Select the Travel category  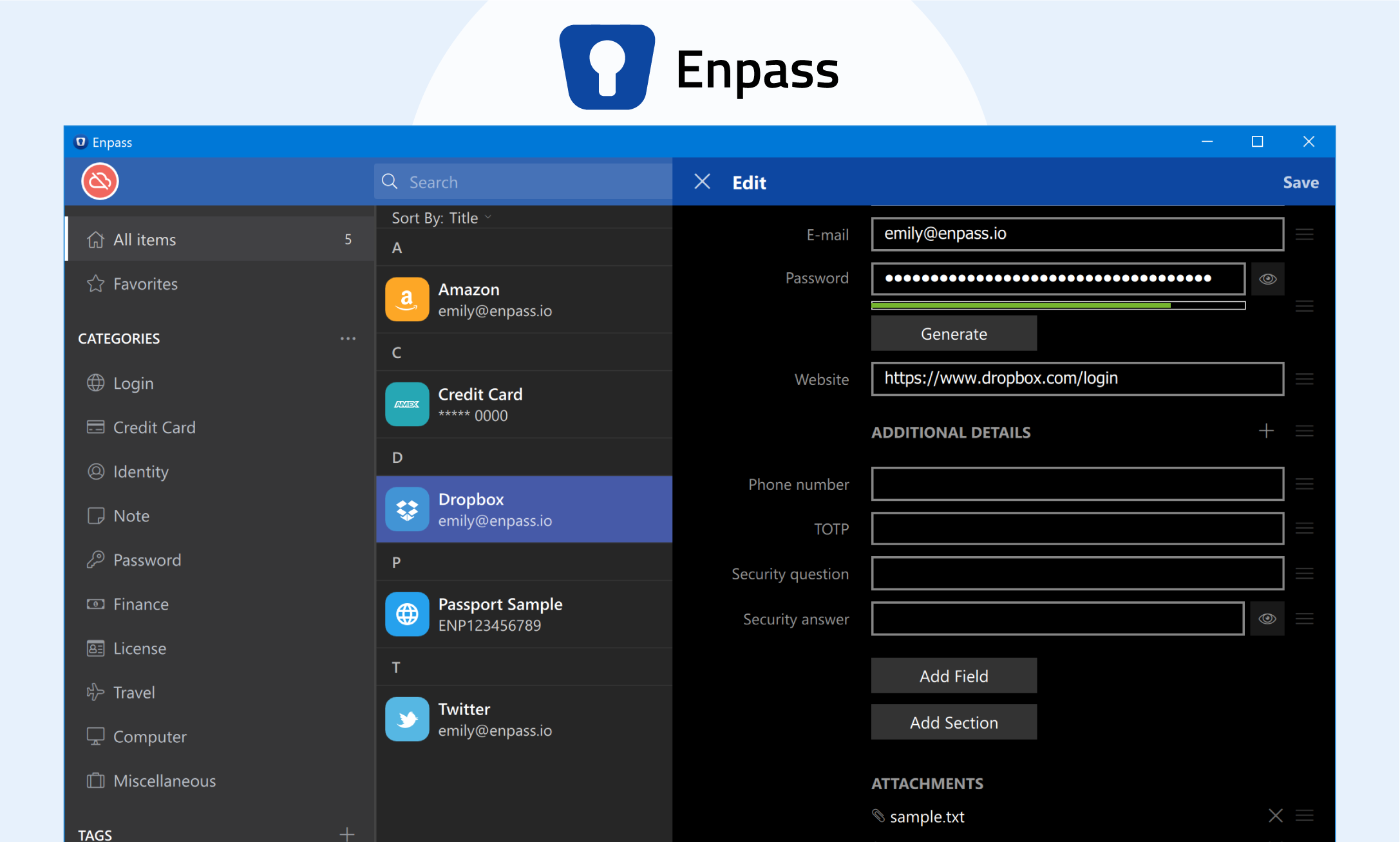pos(220,693)
